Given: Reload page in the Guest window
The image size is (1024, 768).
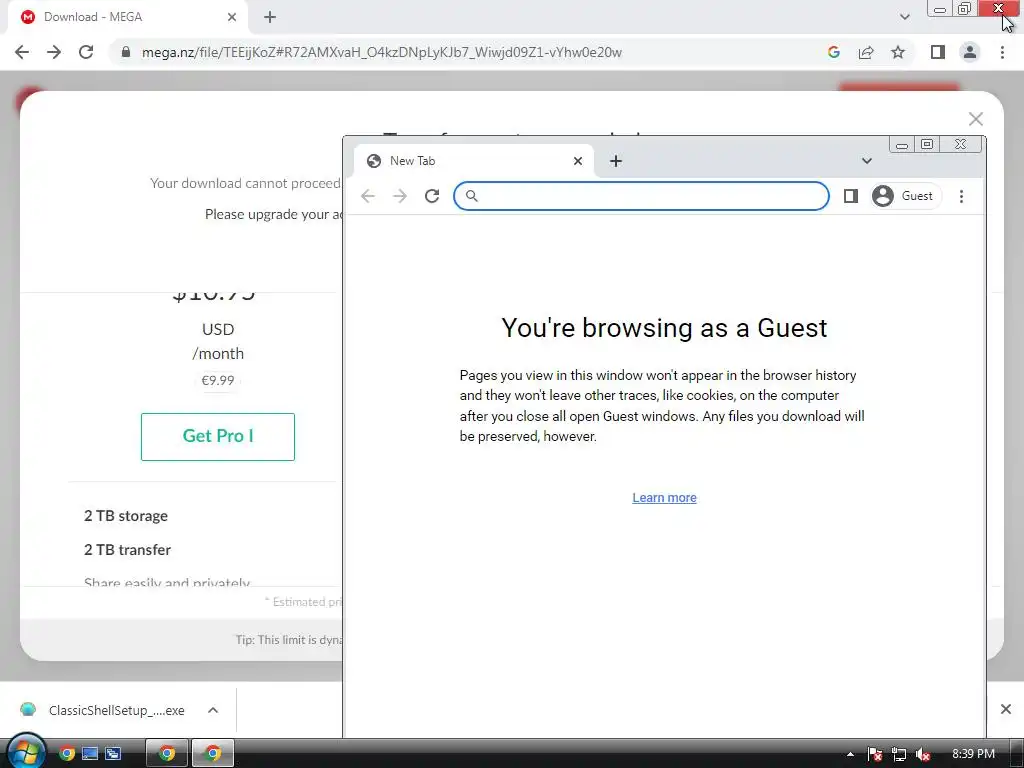Looking at the screenshot, I should click(432, 196).
